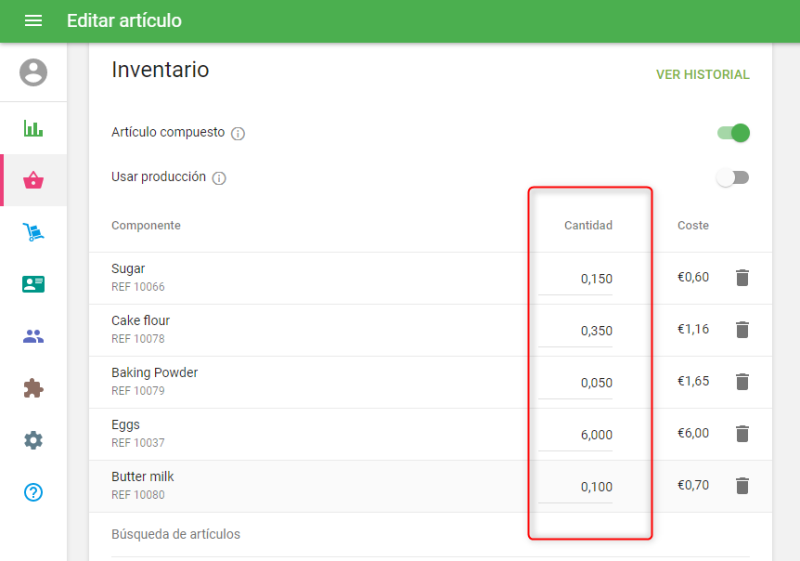Open the employees ID card icon
This screenshot has width=800, height=561.
(33, 284)
